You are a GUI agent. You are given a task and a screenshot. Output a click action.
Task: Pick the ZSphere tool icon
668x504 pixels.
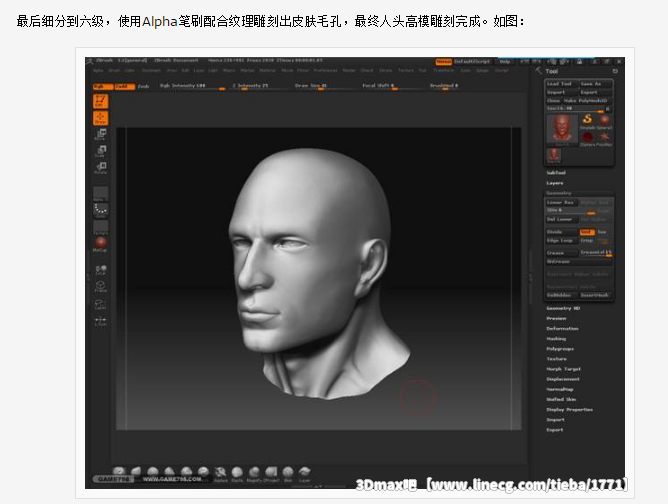587,138
